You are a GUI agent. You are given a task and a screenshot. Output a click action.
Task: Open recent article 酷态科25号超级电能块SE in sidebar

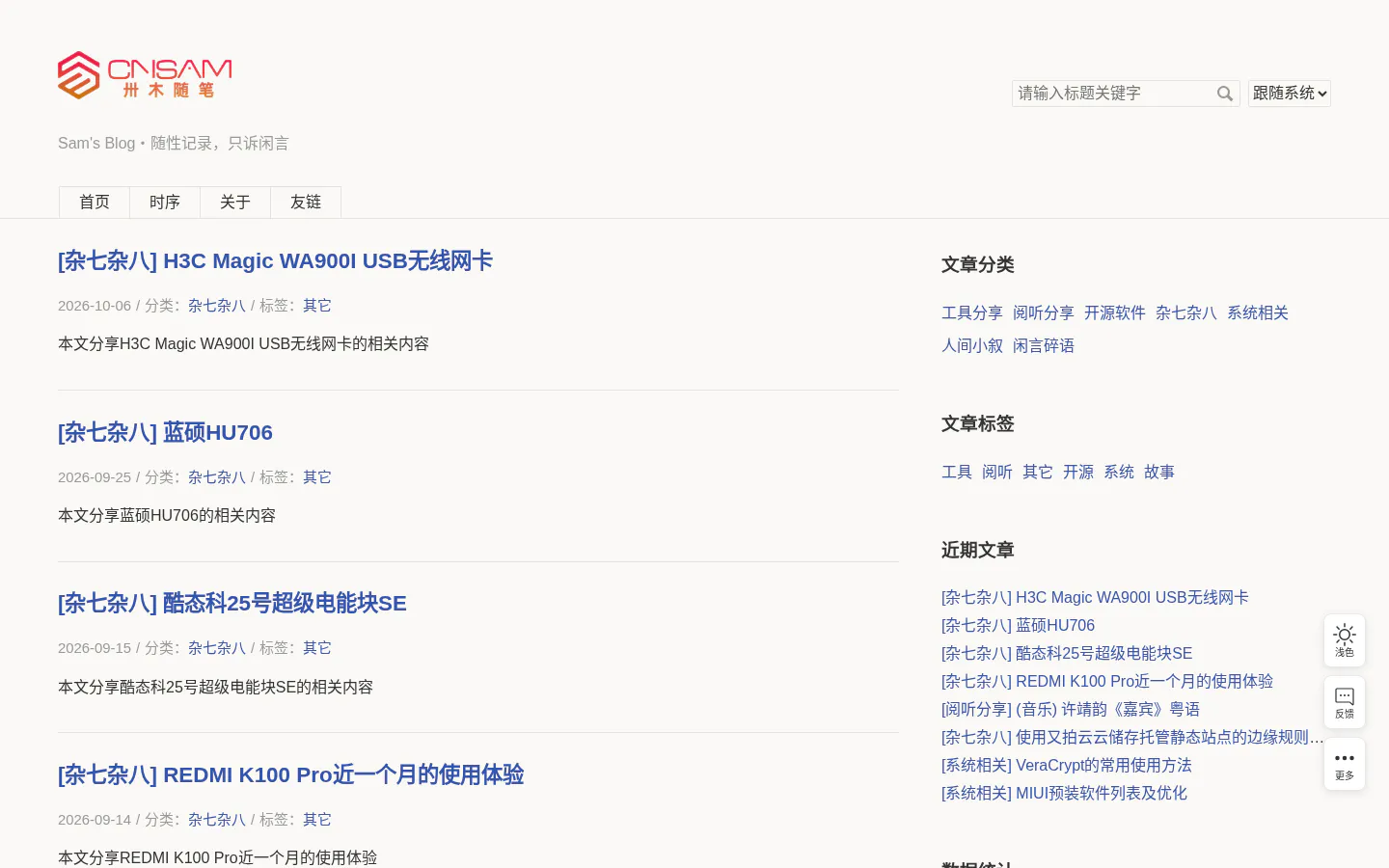(x=1067, y=654)
